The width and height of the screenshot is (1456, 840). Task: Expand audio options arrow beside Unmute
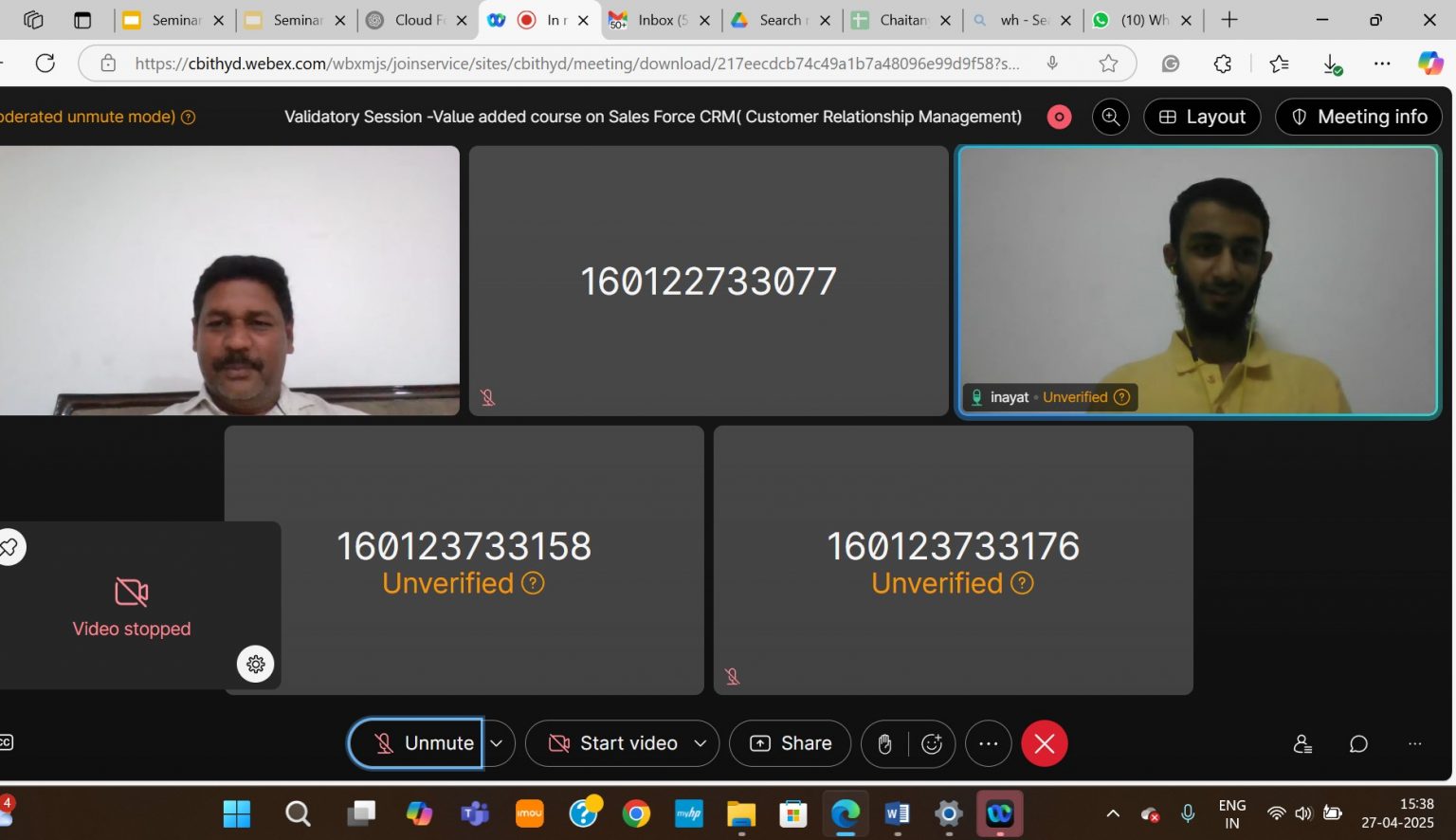click(x=497, y=744)
